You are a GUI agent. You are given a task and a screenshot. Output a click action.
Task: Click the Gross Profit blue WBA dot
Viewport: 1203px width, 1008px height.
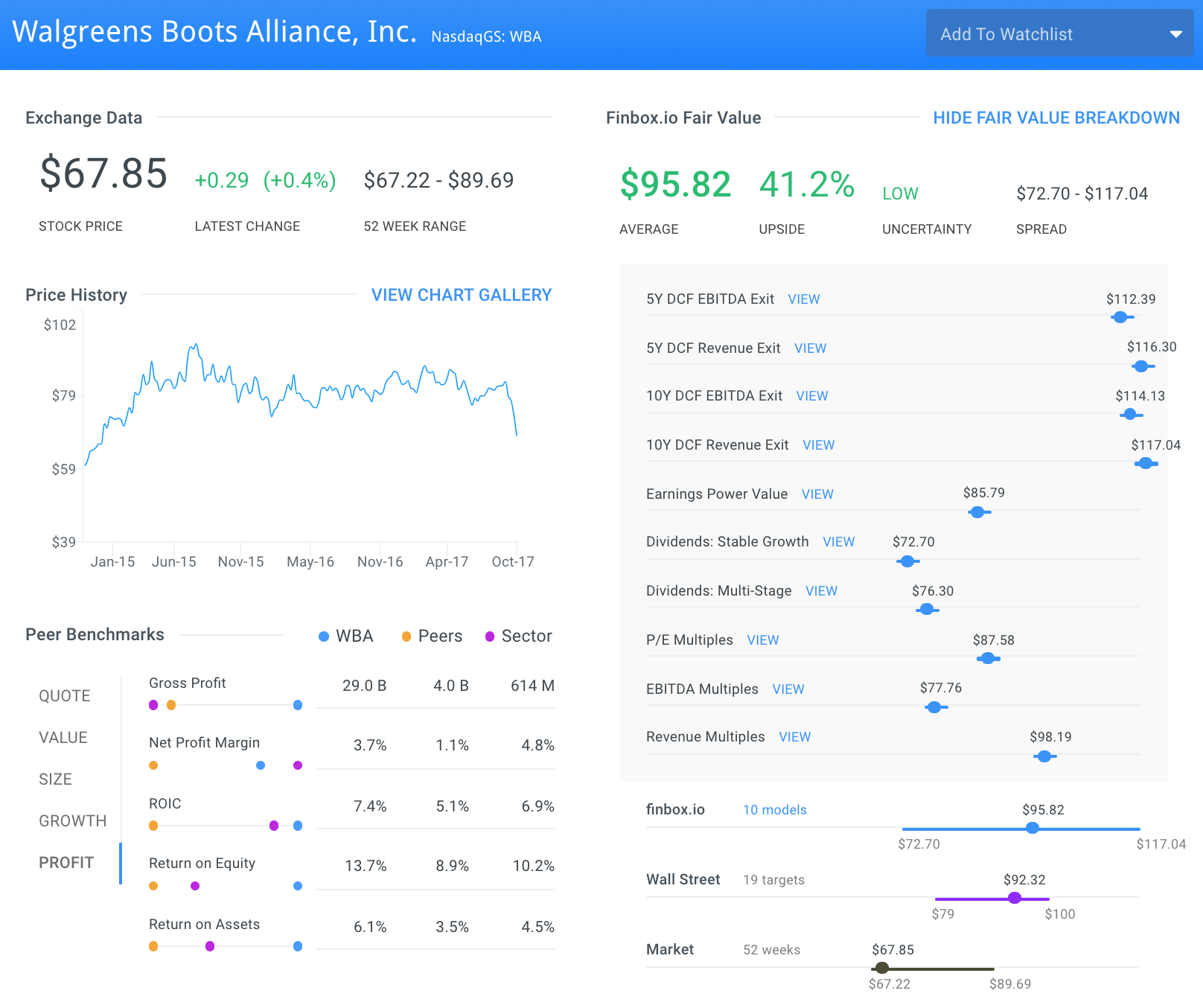pyautogui.click(x=298, y=705)
